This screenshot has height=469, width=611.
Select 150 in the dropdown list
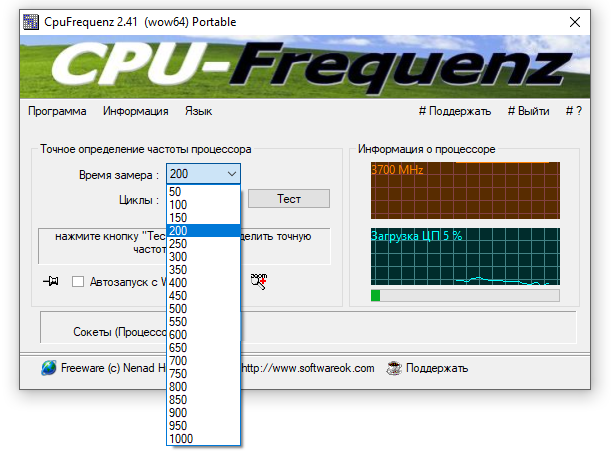click(203, 218)
